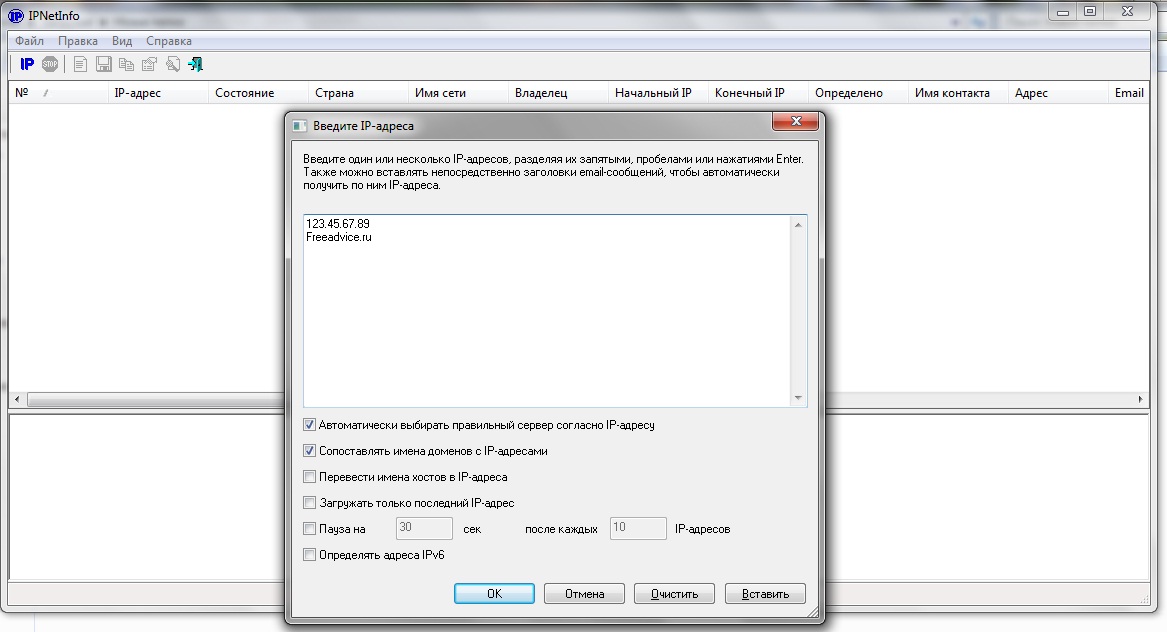Uncheck Автоматически выбирать правильный сервер
The width and height of the screenshot is (1167, 632).
pos(310,425)
